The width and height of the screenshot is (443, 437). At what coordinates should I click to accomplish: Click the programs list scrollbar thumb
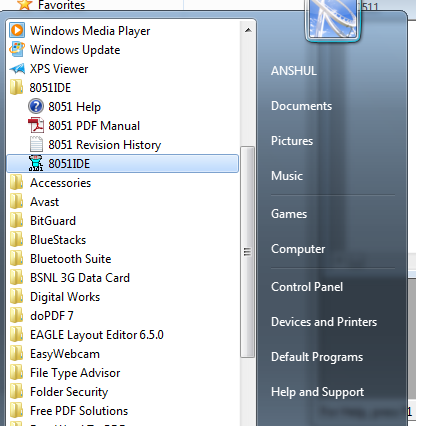tap(247, 252)
